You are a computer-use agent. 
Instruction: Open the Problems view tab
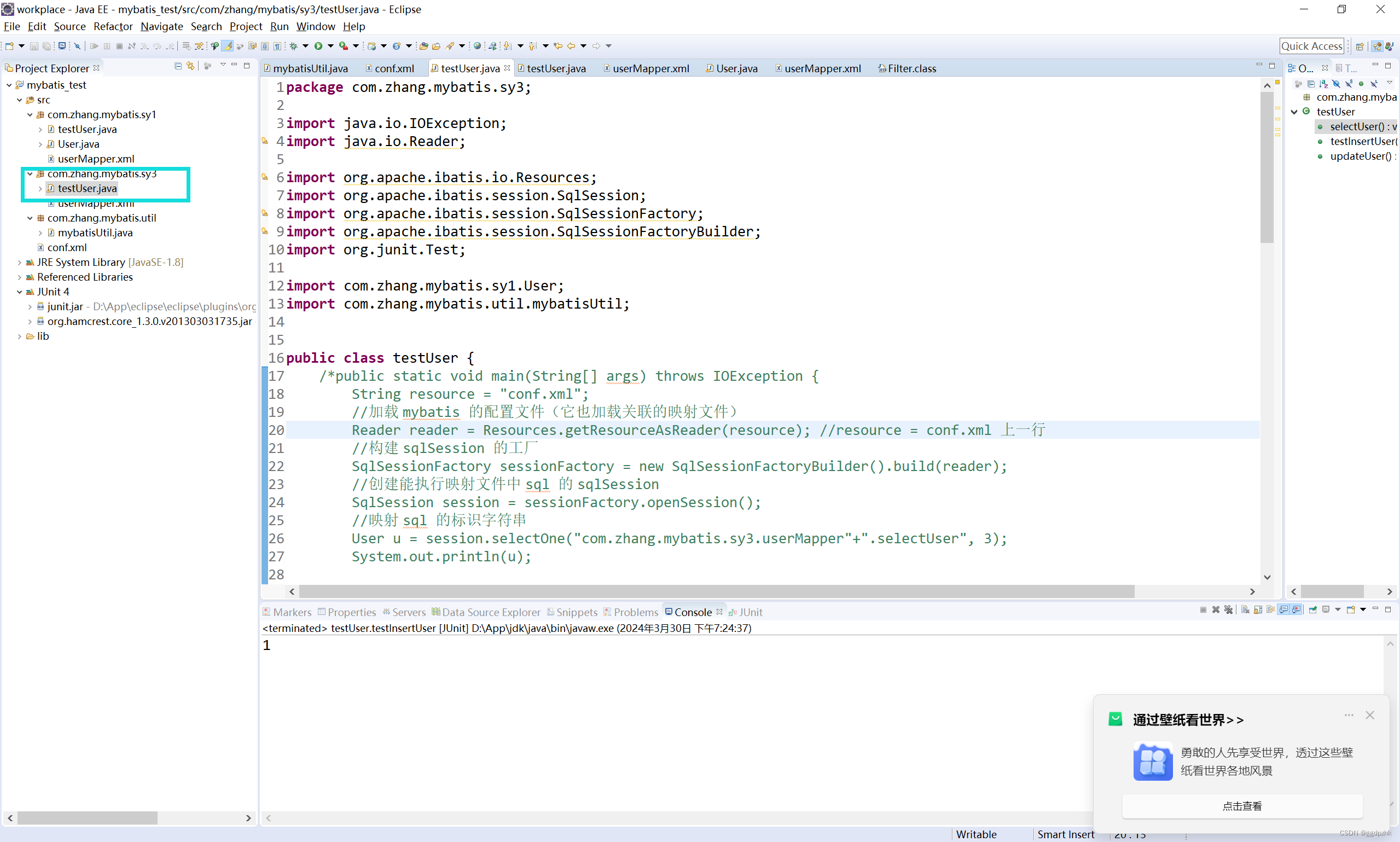635,612
